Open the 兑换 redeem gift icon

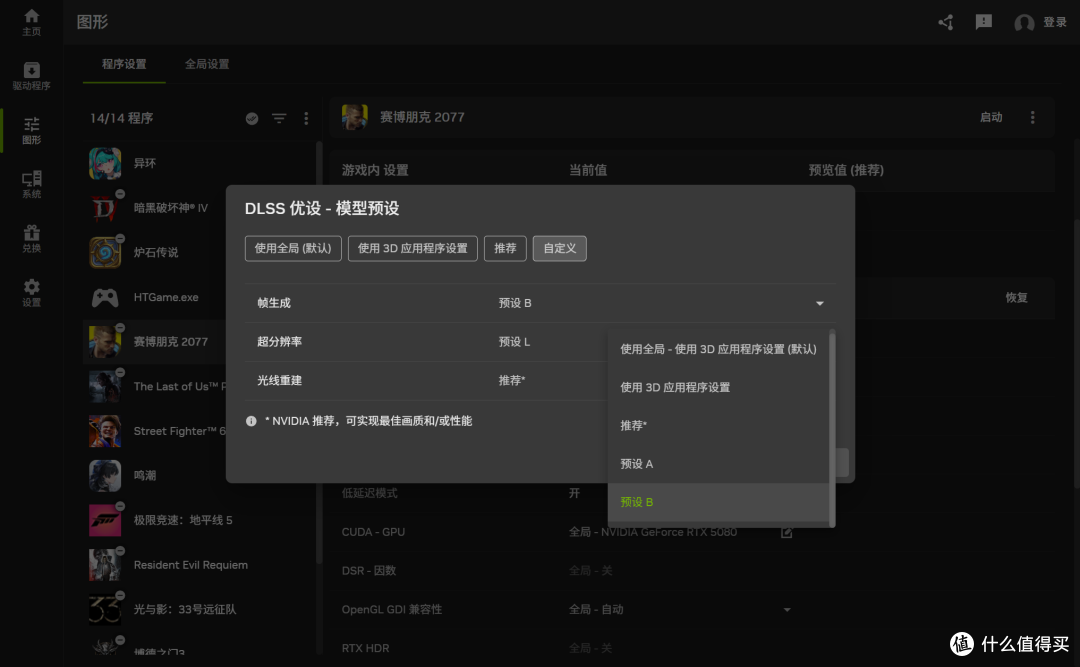(x=31, y=238)
